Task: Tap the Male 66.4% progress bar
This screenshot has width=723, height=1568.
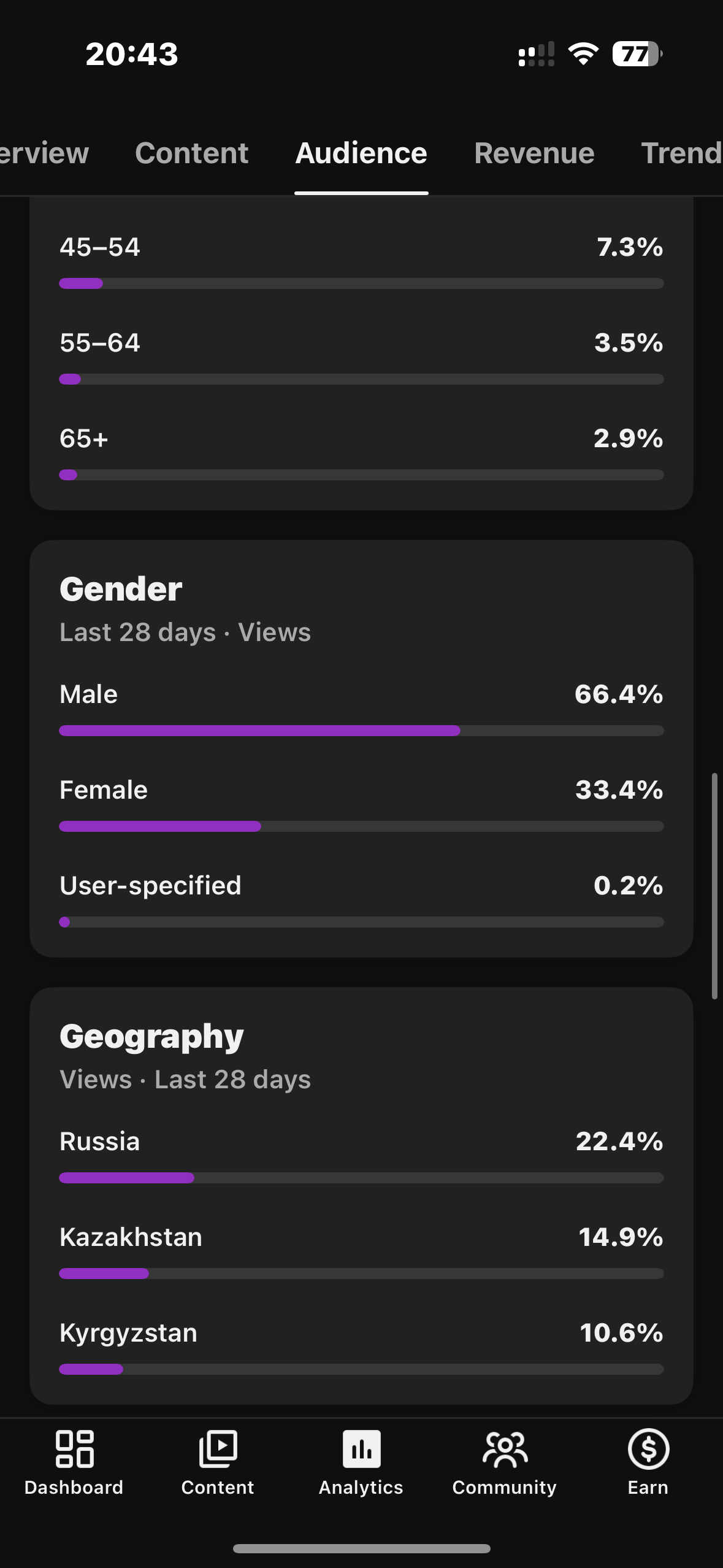Action: (361, 731)
